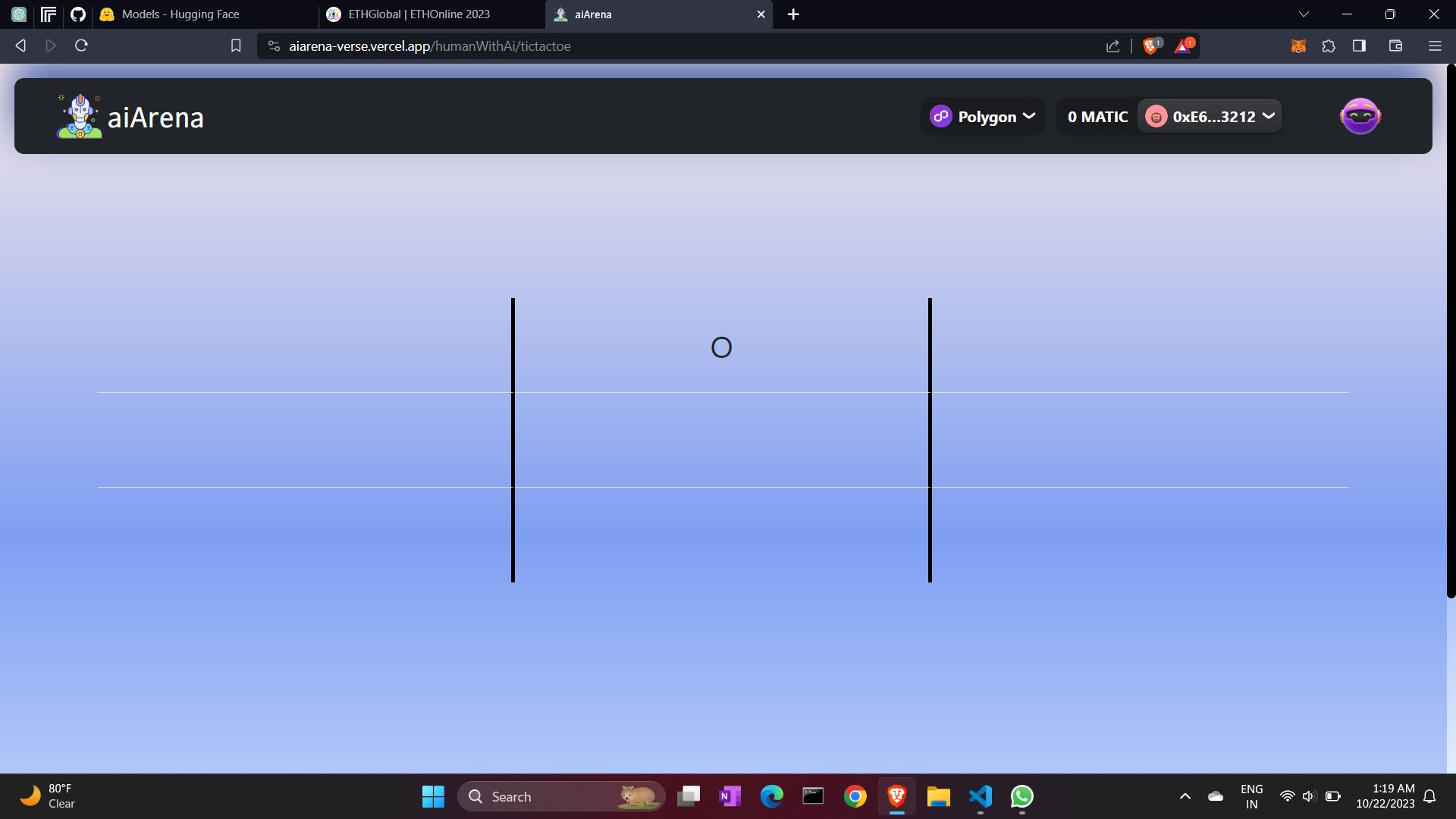
Task: Launch Microsoft Edge from taskbar
Action: coord(771,796)
